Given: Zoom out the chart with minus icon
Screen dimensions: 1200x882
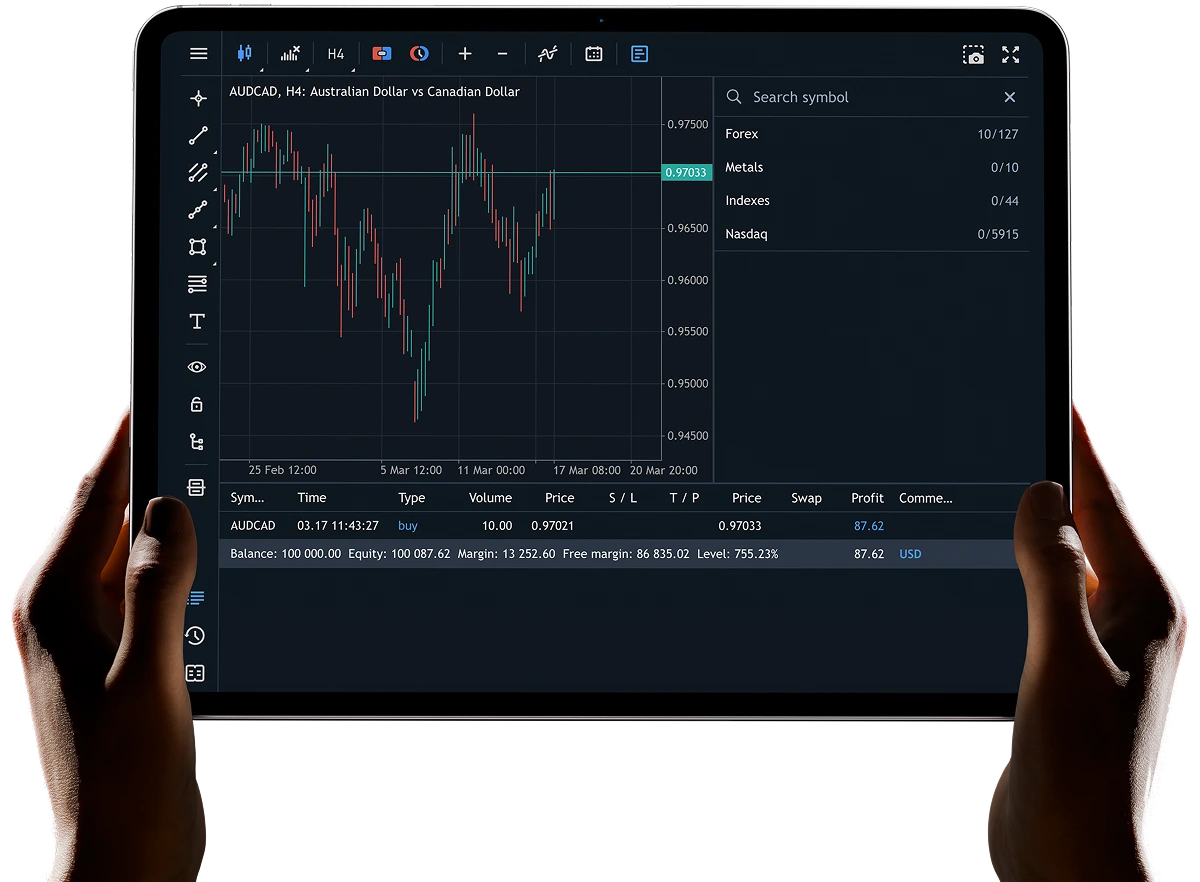Looking at the screenshot, I should pyautogui.click(x=502, y=54).
